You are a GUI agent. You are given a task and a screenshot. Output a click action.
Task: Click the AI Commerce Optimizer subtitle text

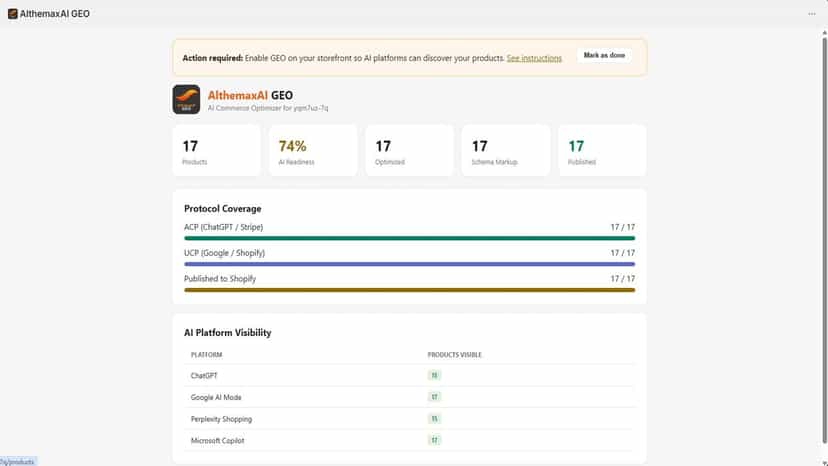click(x=268, y=108)
